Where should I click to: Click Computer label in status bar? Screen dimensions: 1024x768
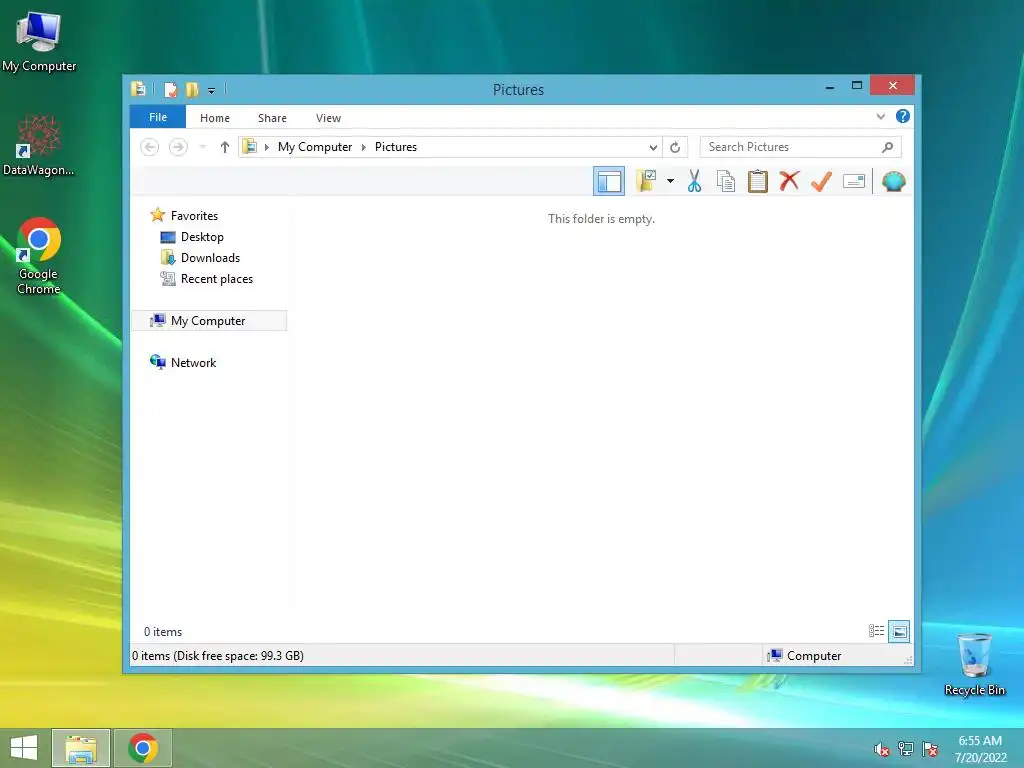(814, 655)
